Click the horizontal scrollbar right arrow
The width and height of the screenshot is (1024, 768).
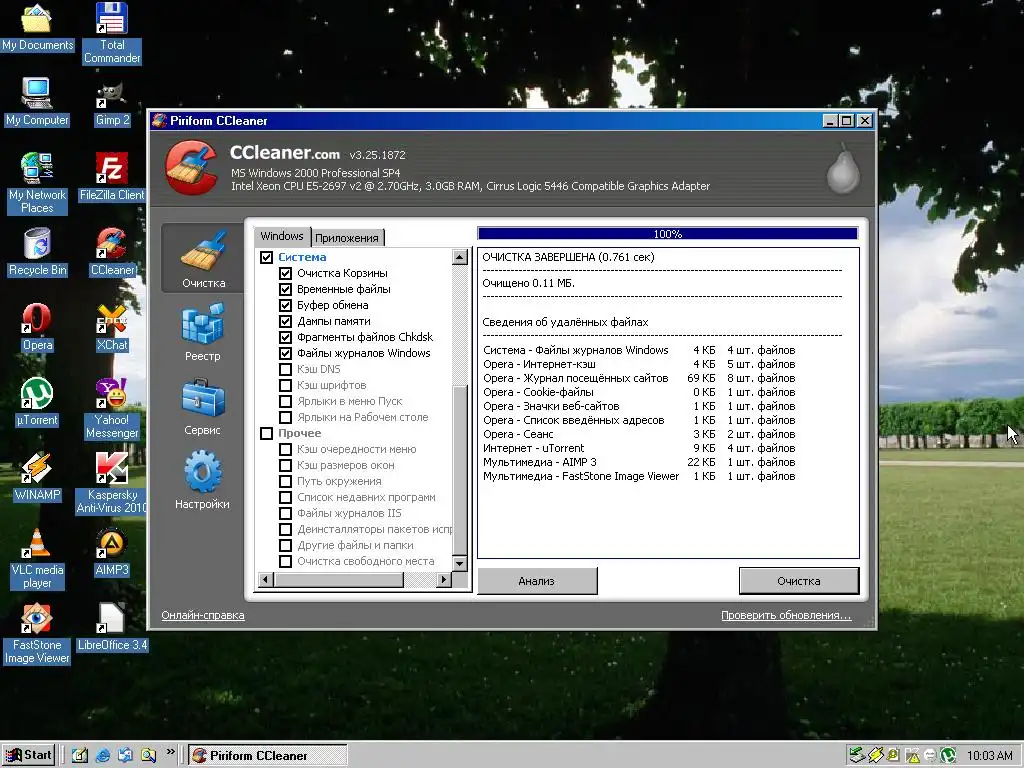(444, 579)
